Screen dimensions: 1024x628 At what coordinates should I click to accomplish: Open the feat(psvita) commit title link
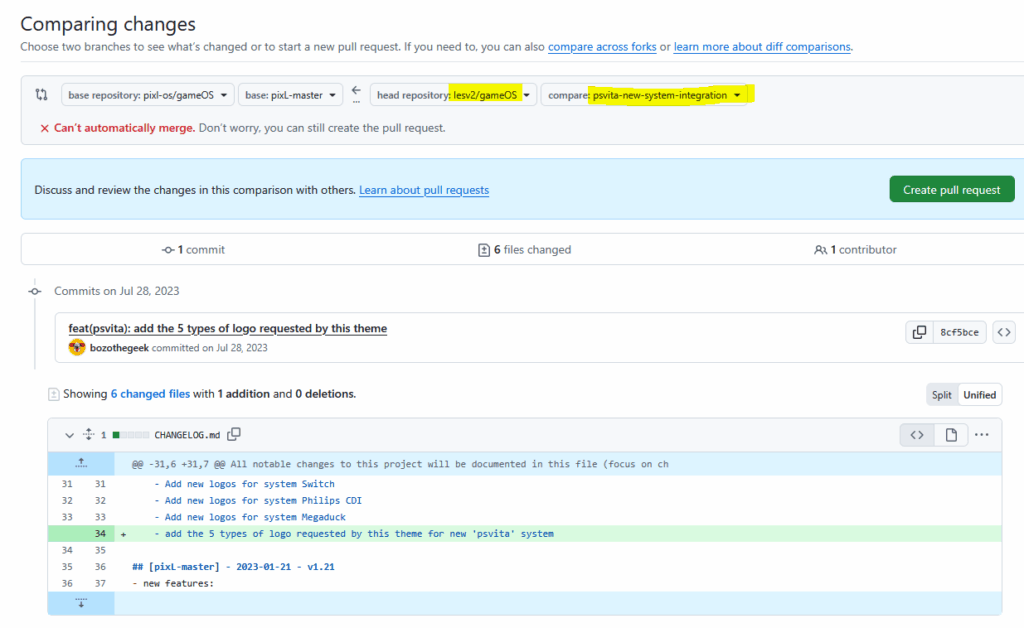[x=227, y=328]
